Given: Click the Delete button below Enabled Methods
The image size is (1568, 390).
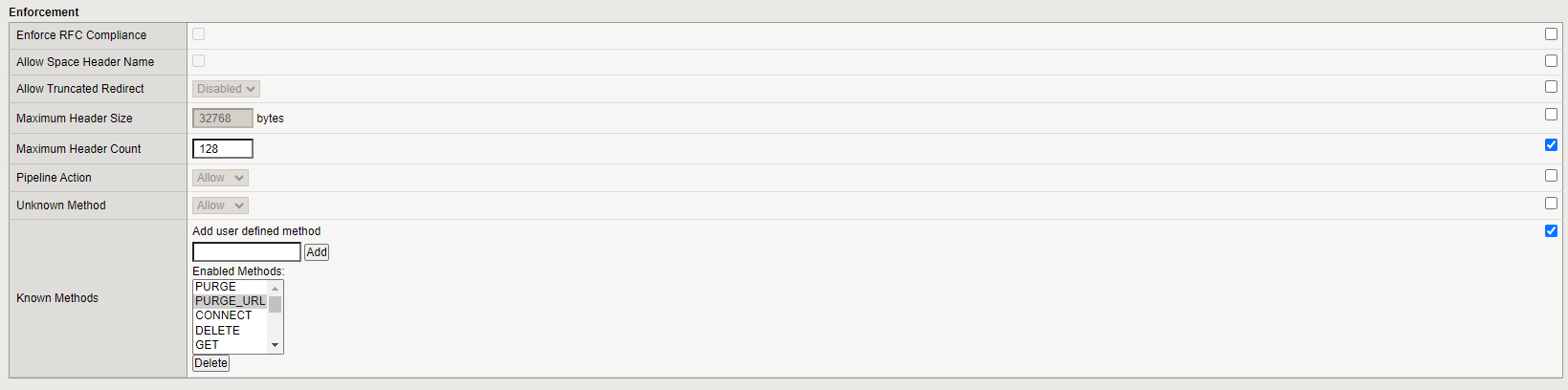Looking at the screenshot, I should click(210, 363).
